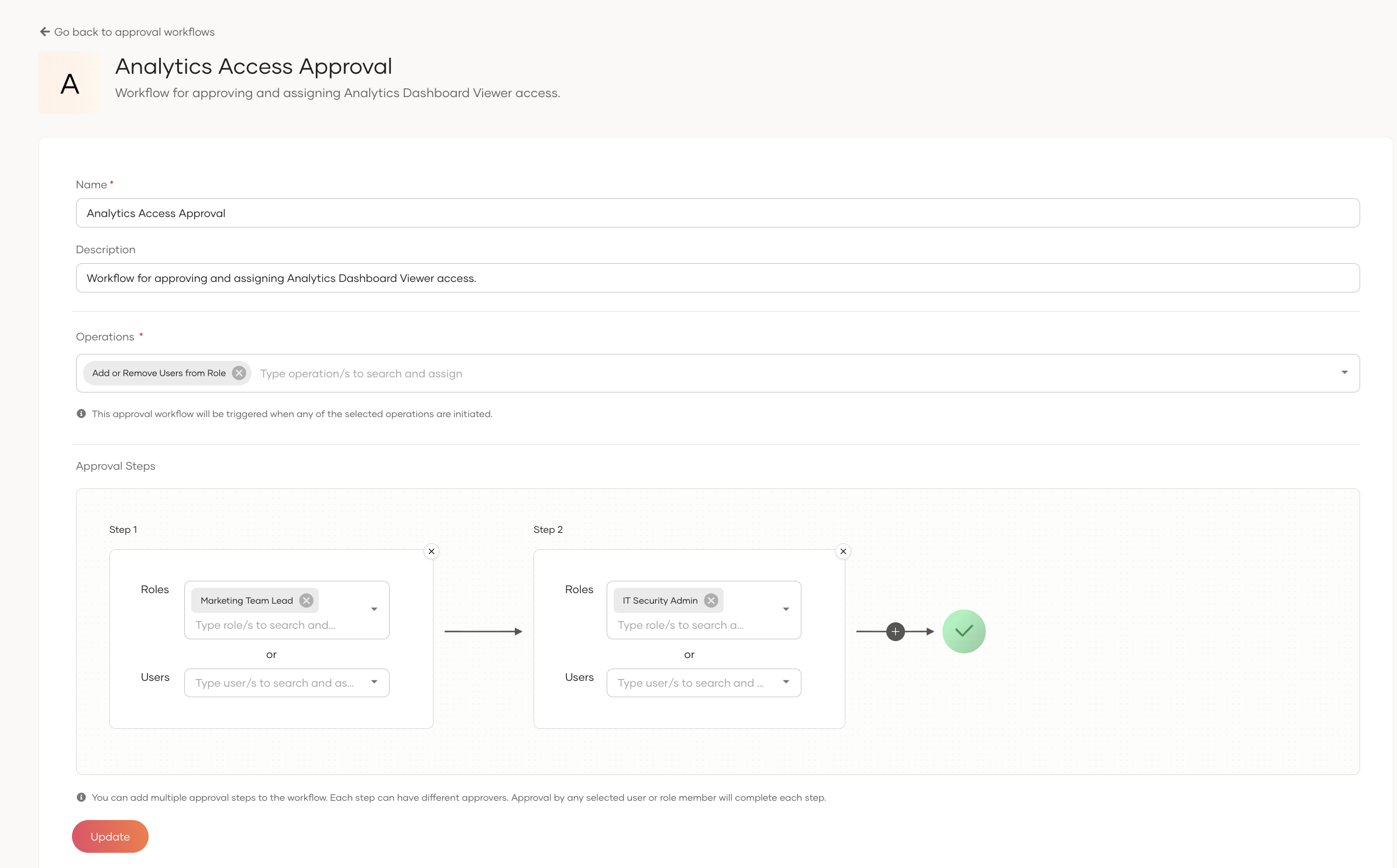
Task: Delete Step 1 using its close button
Action: coord(431,551)
